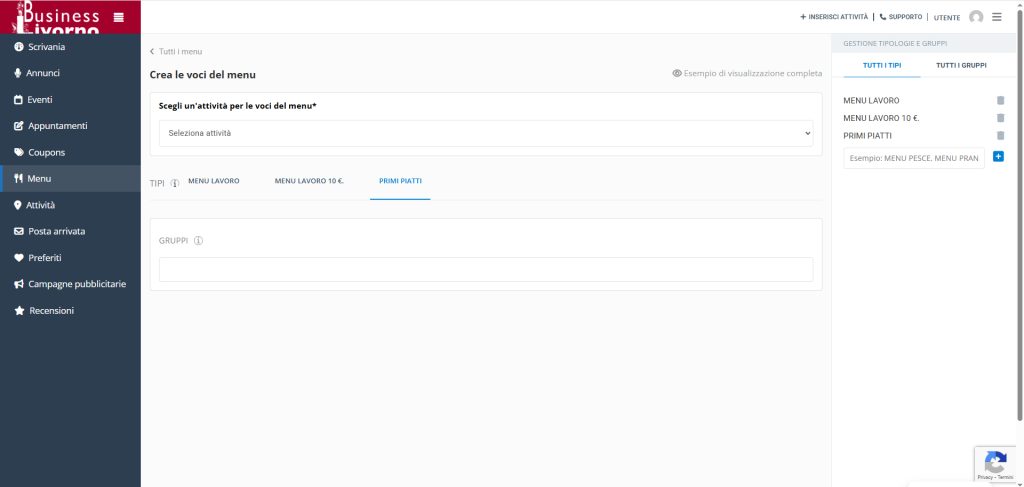This screenshot has width=1024, height=487.
Task: Show Esempio di visualizzazione completa preview
Action: point(747,74)
